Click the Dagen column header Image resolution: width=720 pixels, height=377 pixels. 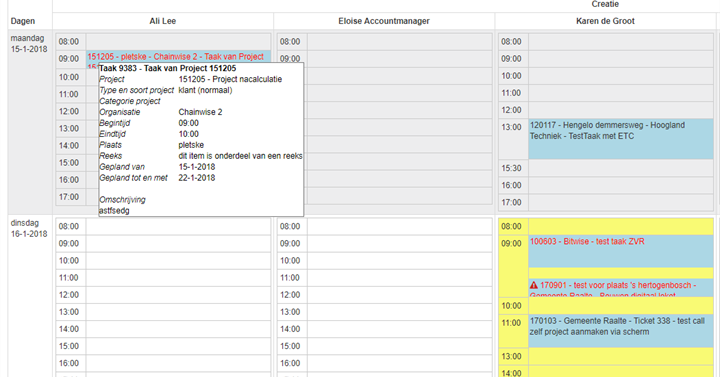23,21
